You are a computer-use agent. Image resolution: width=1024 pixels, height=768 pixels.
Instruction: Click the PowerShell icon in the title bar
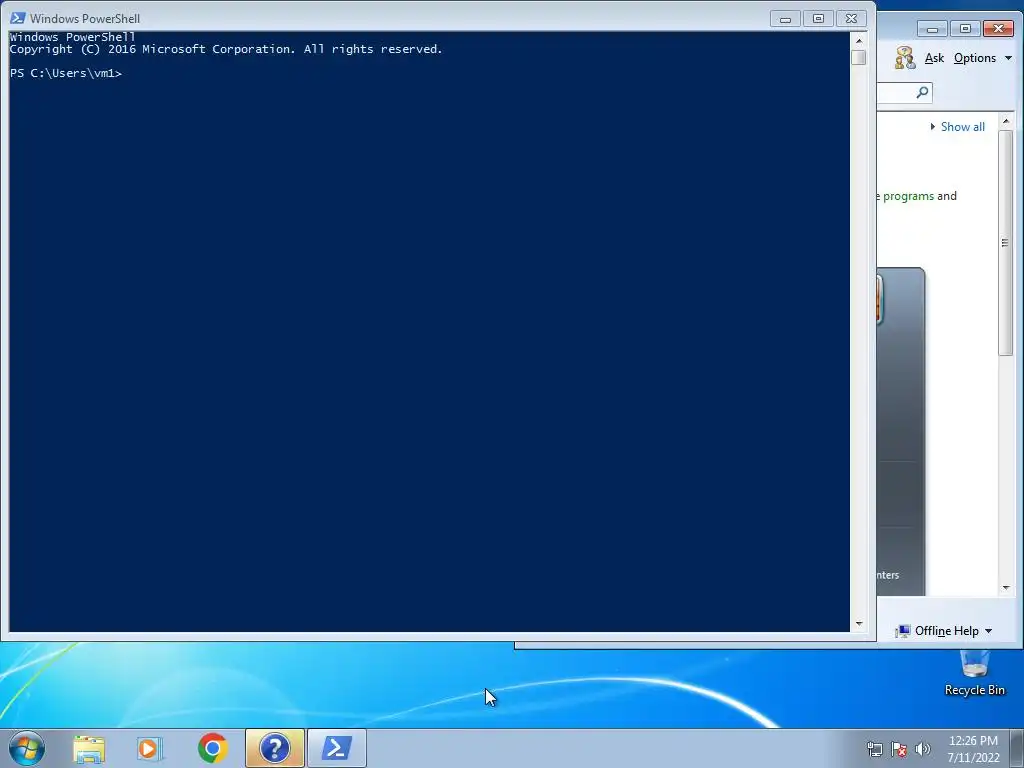[18, 18]
